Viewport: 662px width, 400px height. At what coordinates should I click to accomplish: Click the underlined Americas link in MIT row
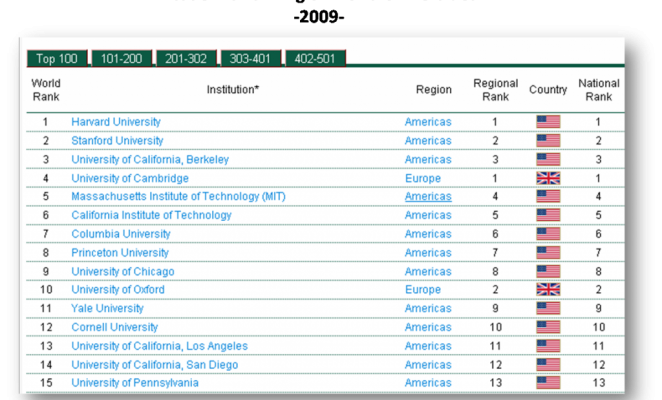point(427,197)
